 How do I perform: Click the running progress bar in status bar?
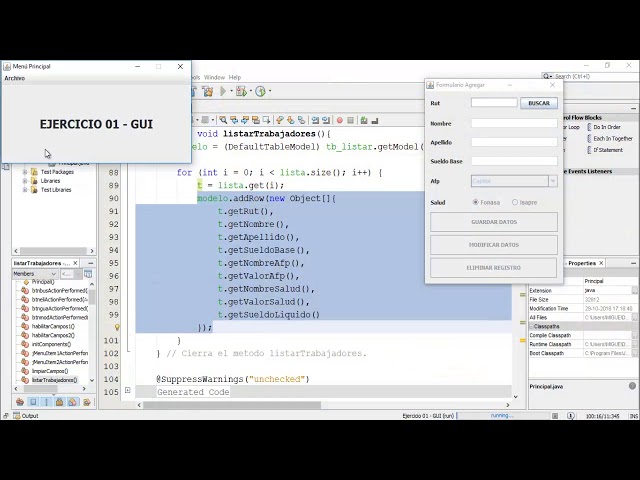tap(502, 416)
